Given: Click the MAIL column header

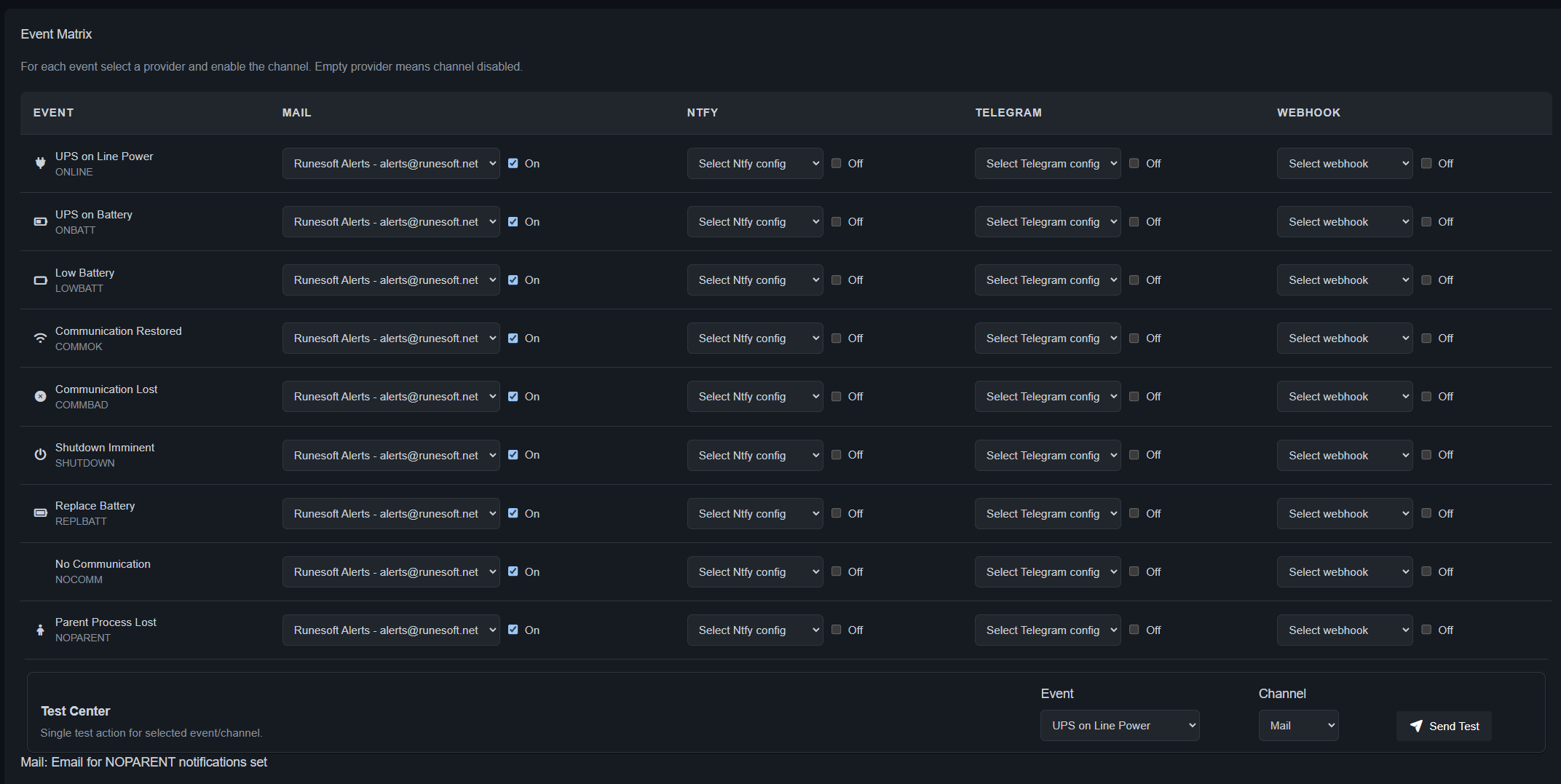Looking at the screenshot, I should [x=297, y=113].
